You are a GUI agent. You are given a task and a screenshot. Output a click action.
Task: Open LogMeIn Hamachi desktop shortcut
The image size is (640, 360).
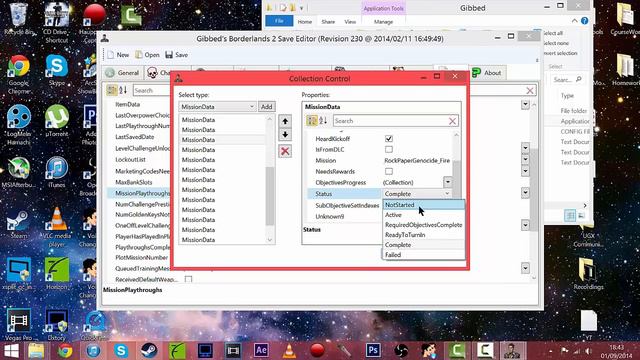click(x=19, y=125)
